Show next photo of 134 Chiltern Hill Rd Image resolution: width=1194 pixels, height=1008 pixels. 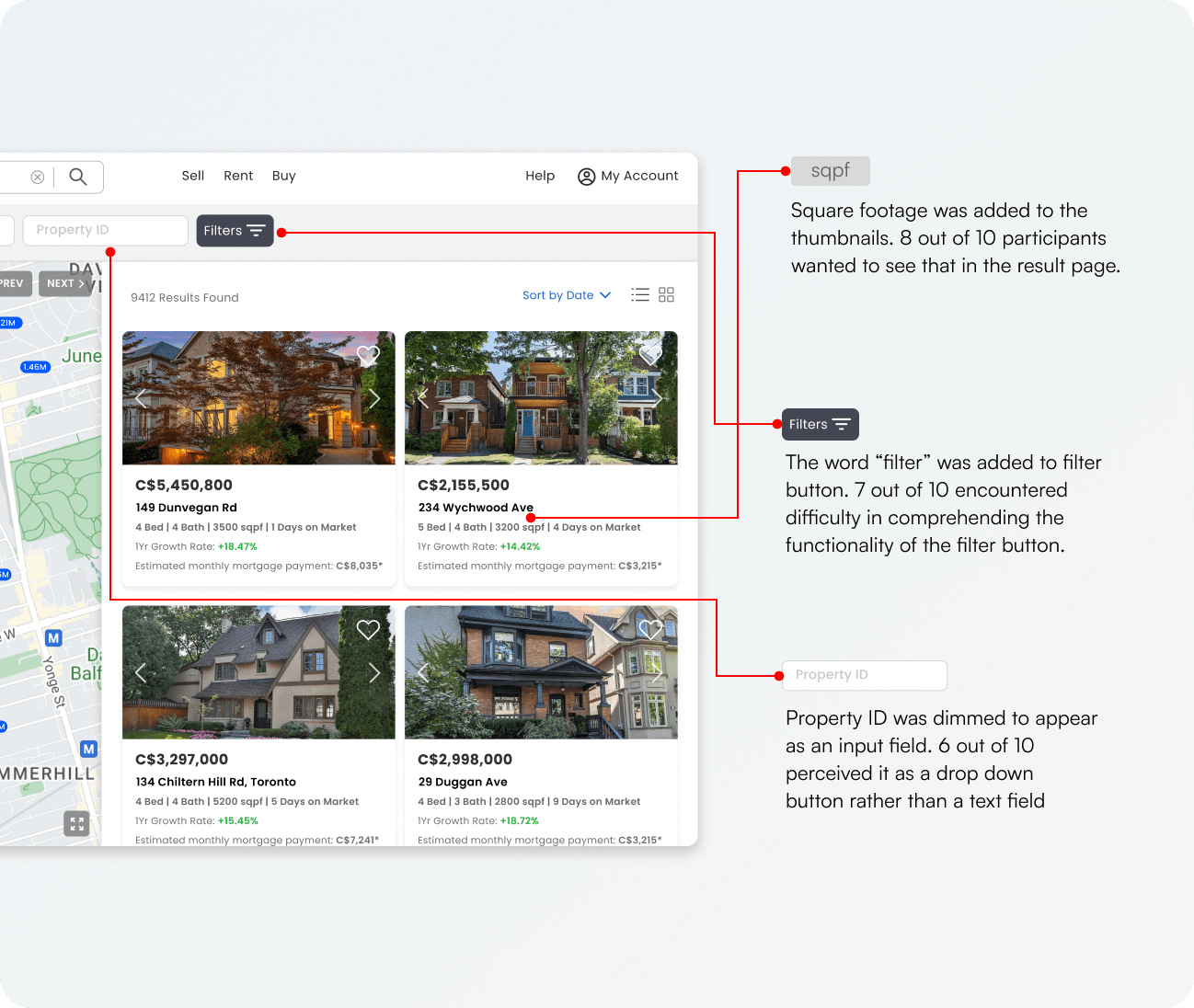374,672
